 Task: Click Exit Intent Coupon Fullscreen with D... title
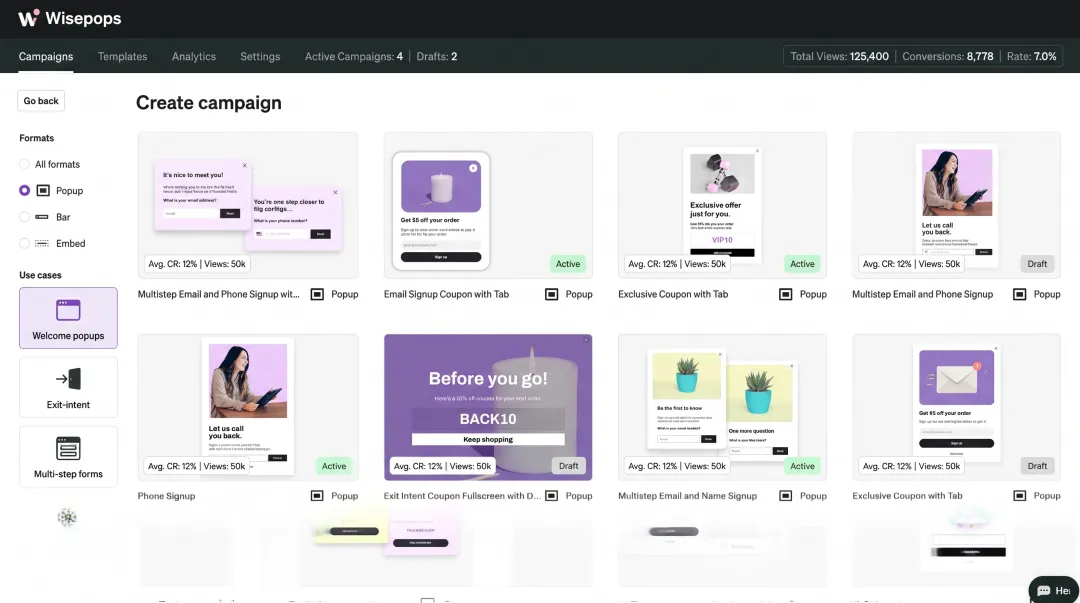tap(462, 495)
